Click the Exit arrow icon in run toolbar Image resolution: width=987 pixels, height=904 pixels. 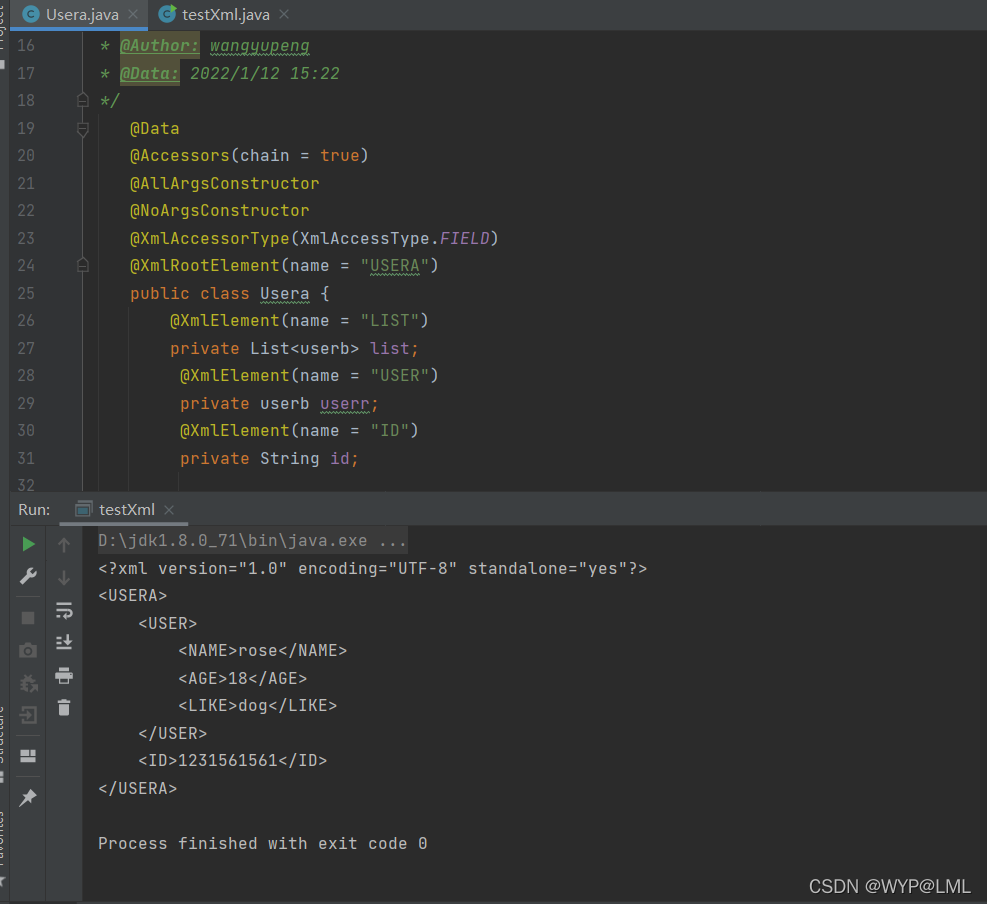[x=28, y=715]
